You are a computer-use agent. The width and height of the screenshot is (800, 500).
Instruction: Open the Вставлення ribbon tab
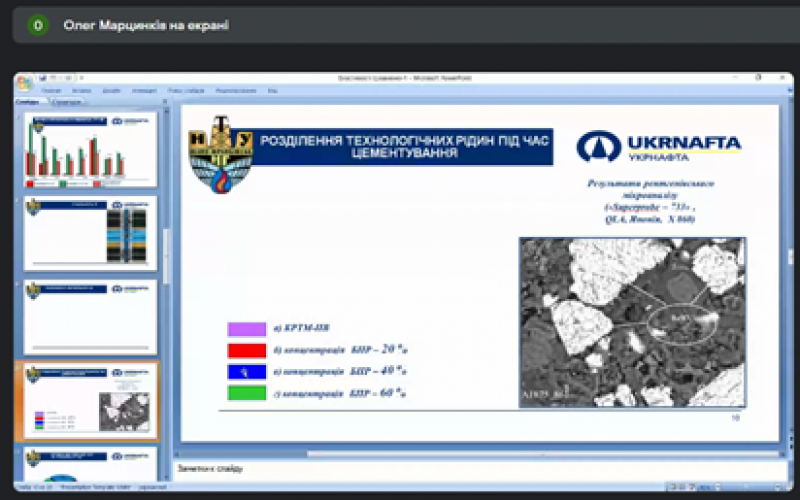tap(82, 91)
